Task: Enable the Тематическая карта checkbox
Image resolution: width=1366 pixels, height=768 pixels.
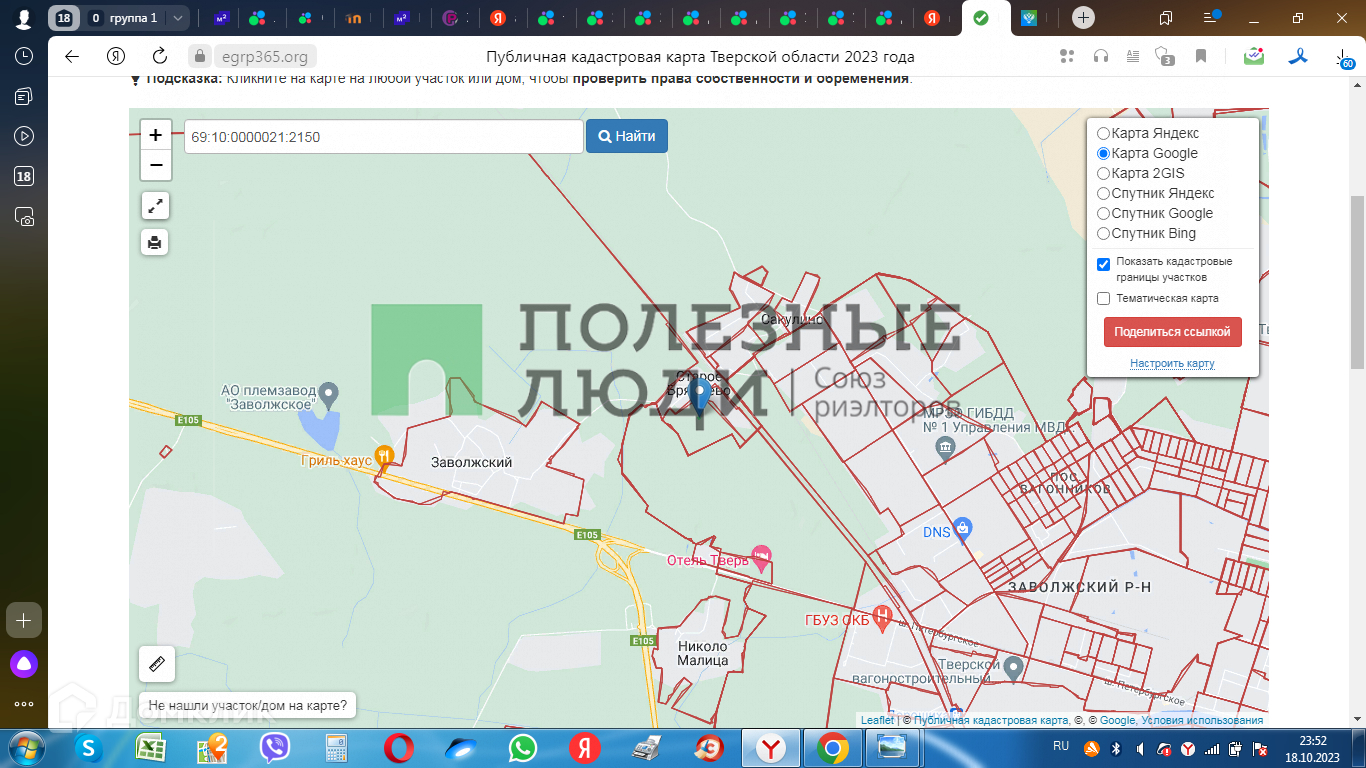Action: [1104, 298]
